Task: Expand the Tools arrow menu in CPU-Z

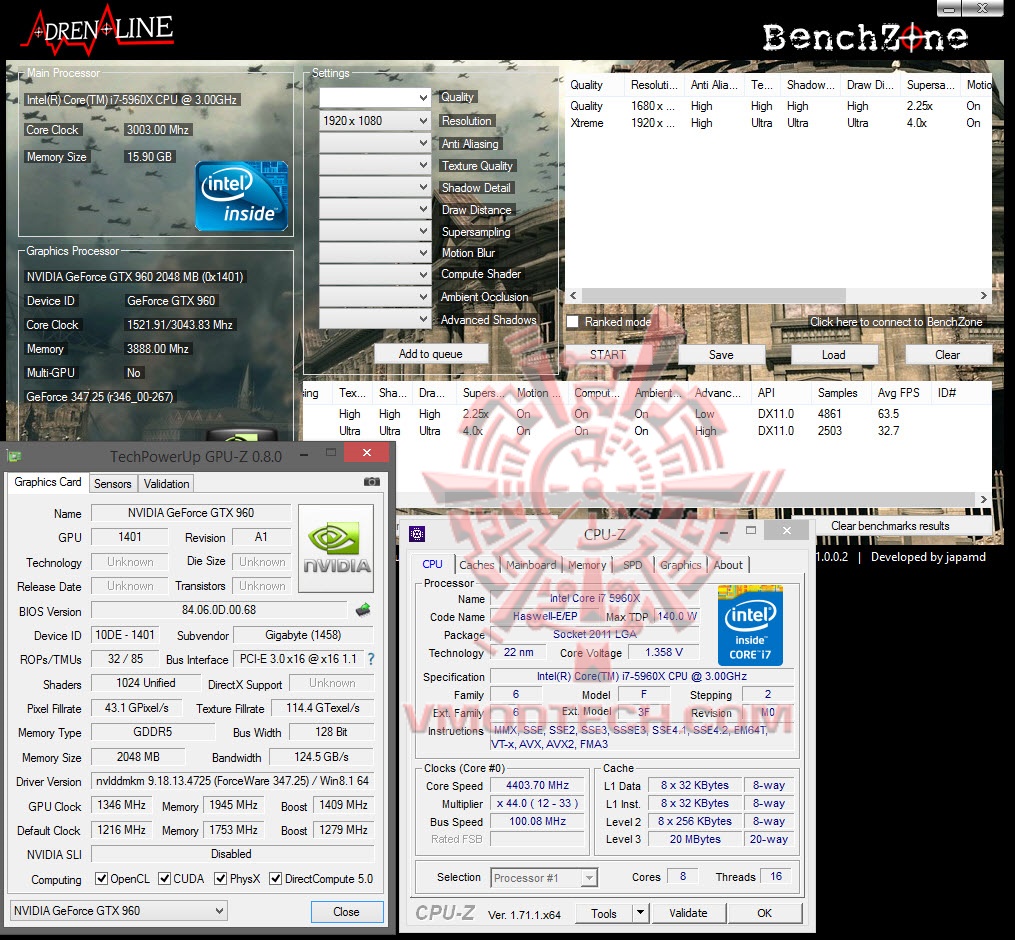Action: (x=640, y=913)
